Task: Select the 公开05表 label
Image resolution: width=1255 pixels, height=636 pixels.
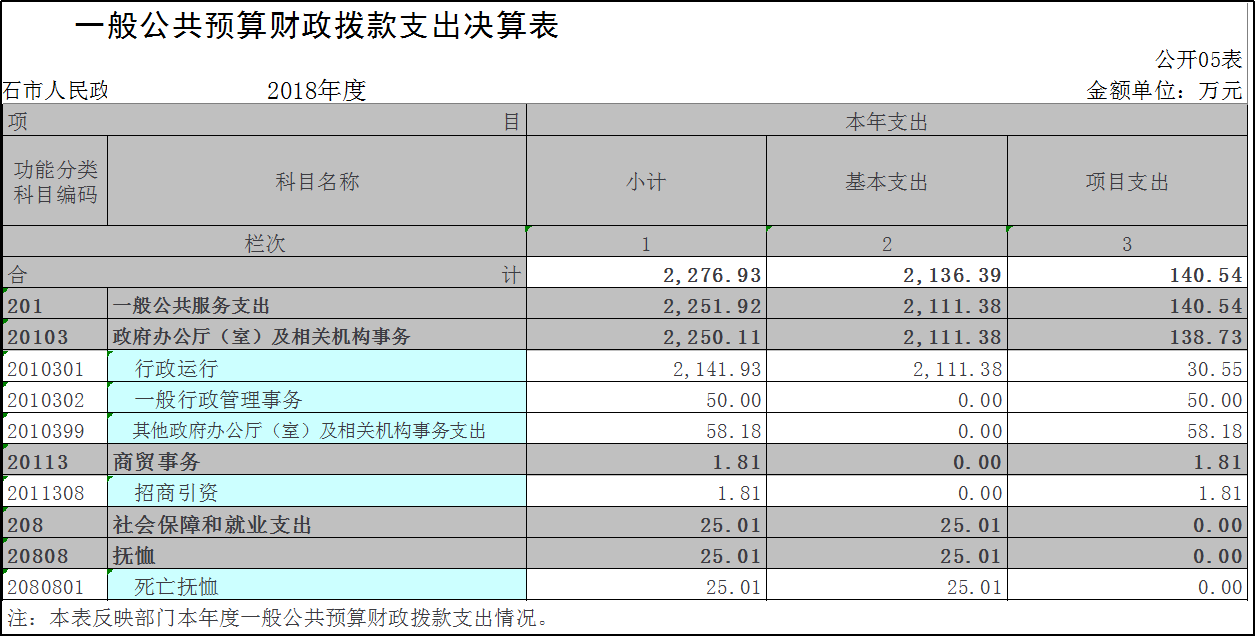Action: (x=1198, y=59)
